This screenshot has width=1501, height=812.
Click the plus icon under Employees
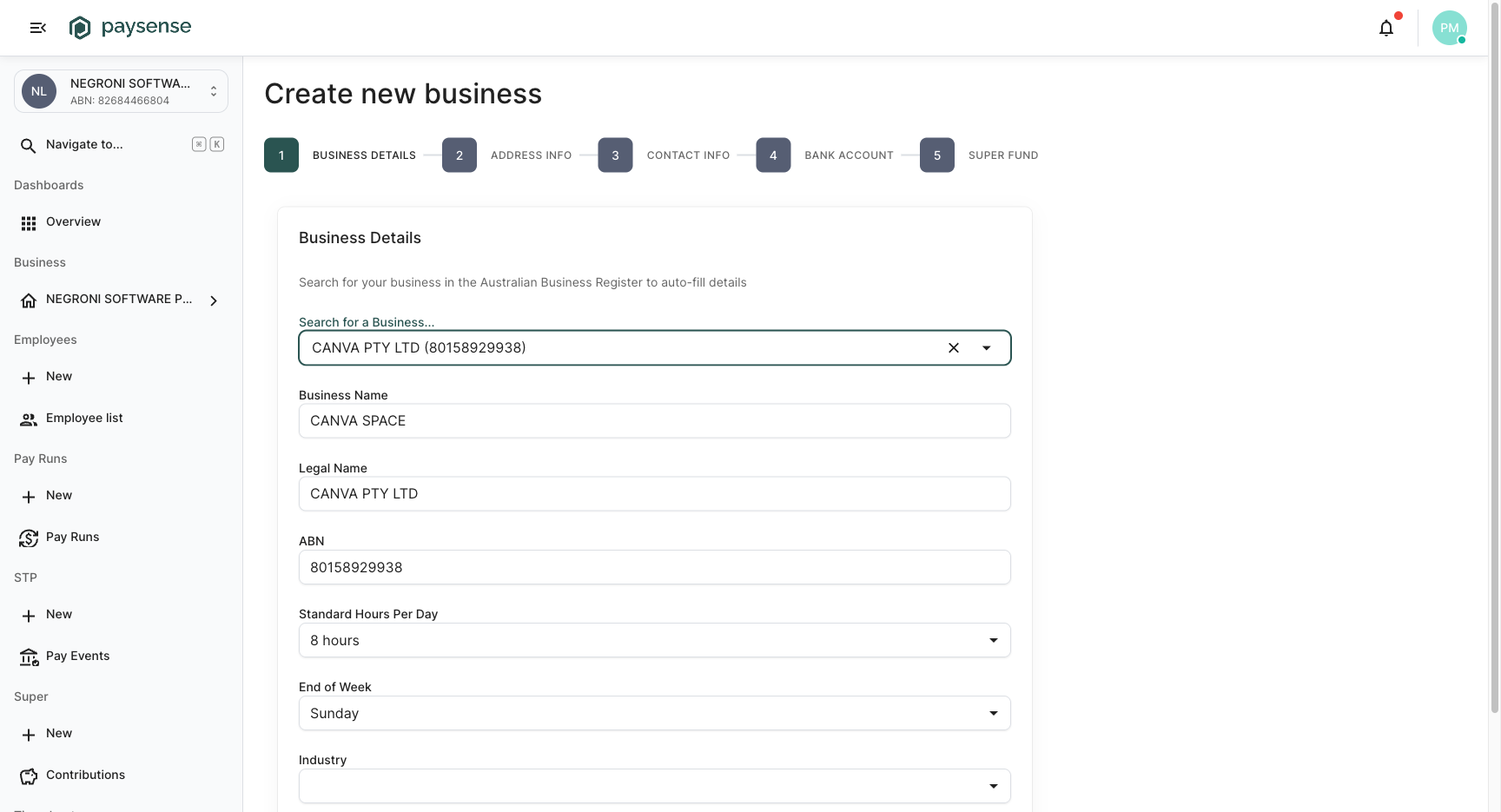pos(29,378)
